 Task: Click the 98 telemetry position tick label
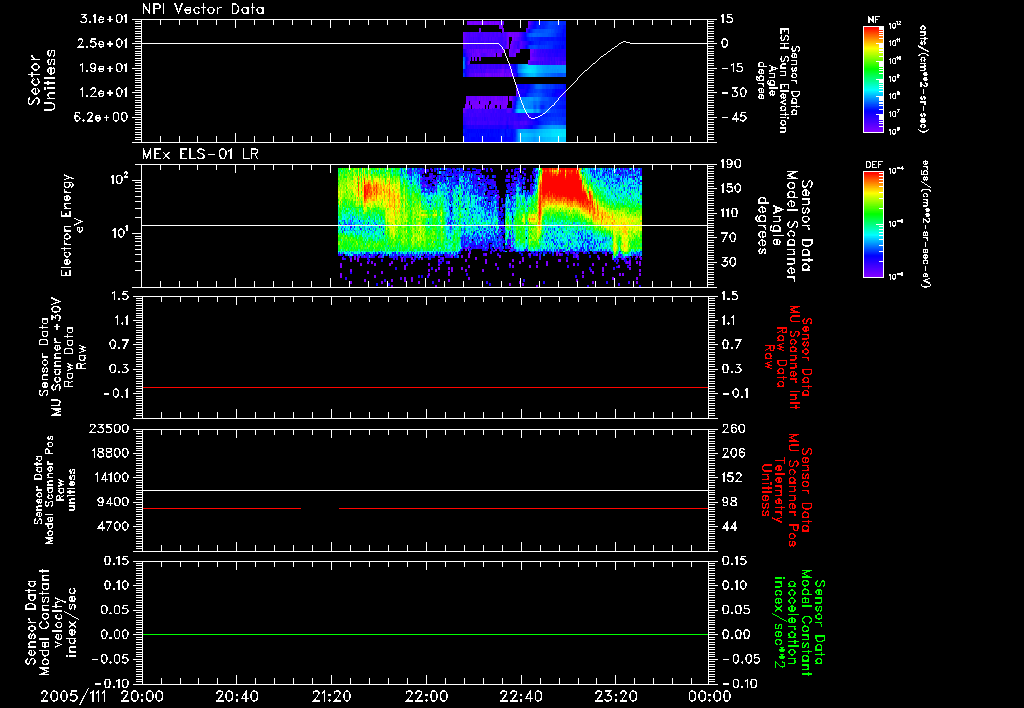[x=729, y=502]
